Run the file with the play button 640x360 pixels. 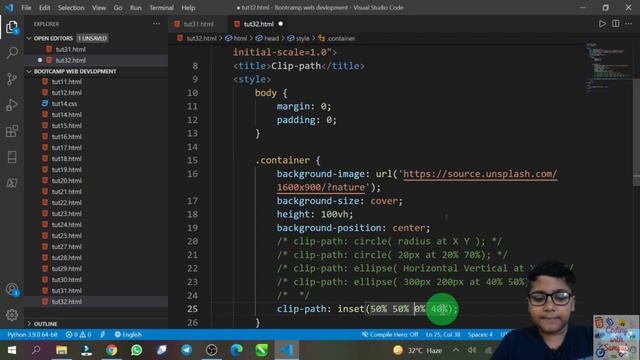coord(602,24)
